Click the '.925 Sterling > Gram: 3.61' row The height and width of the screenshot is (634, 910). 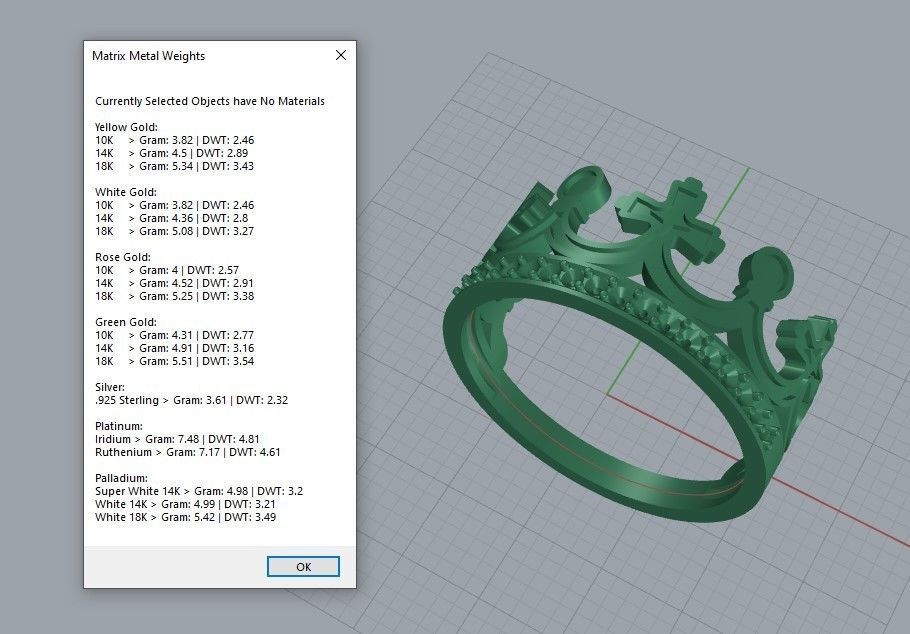click(192, 400)
